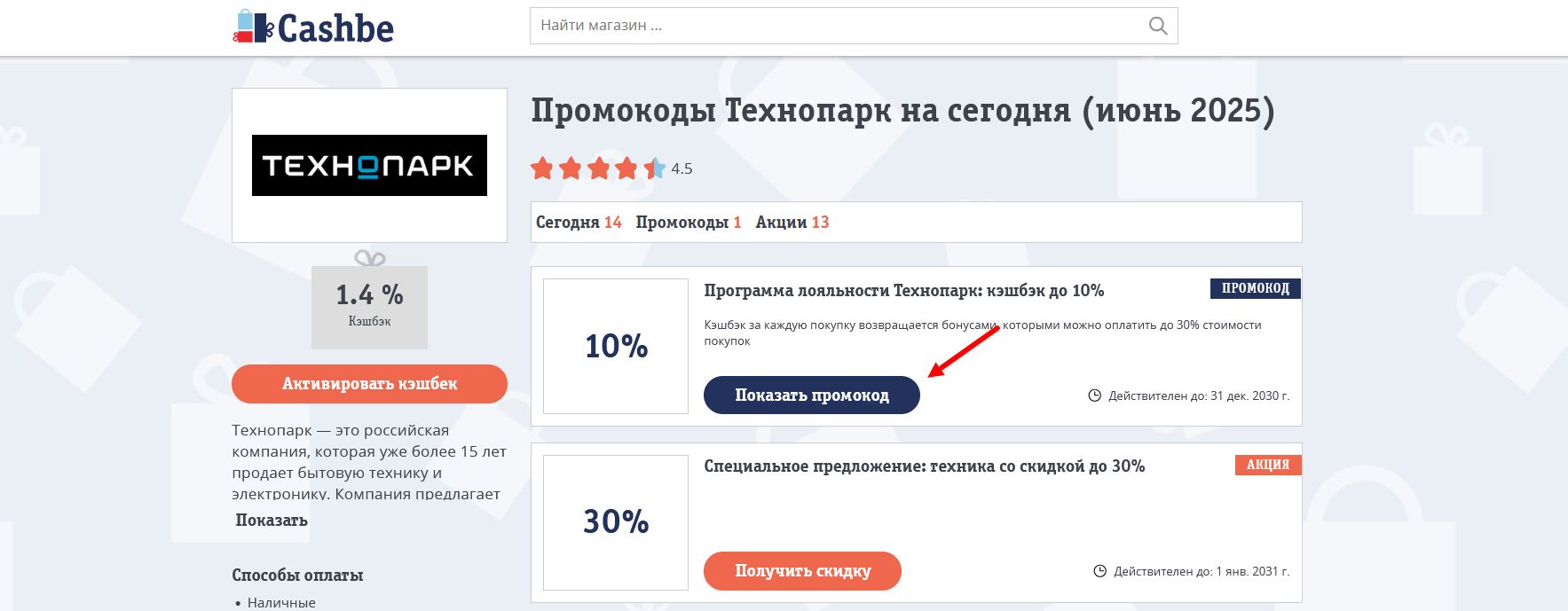Open 'Специальное предложение' offer title
Image resolution: width=1568 pixels, height=611 pixels.
(x=924, y=466)
